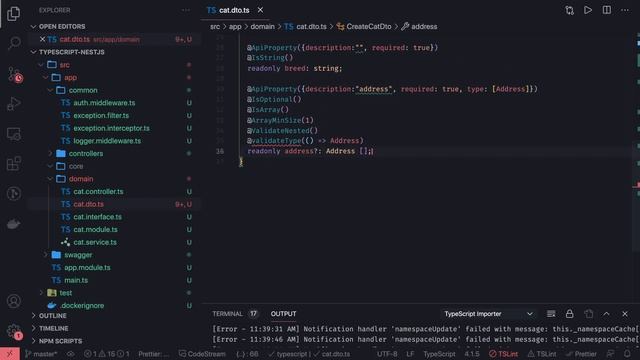This screenshot has height=360, width=640.
Task: Open main.ts file
Action: [76, 280]
